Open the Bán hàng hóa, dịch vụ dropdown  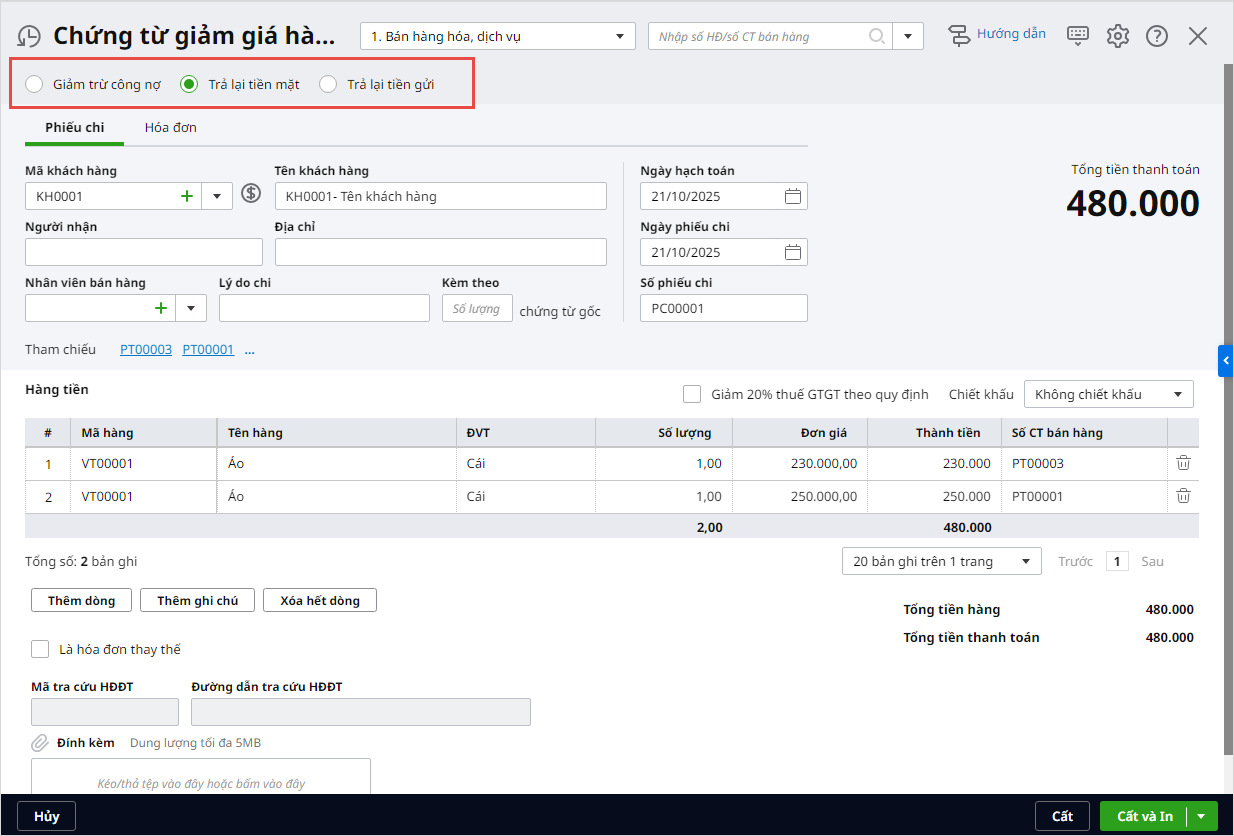[x=497, y=37]
